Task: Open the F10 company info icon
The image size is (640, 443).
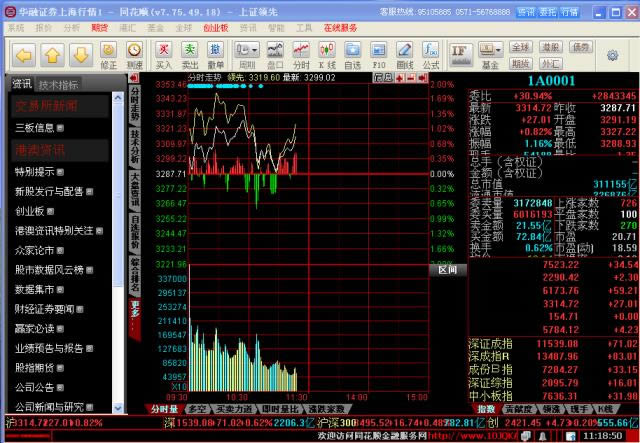Action: [x=379, y=52]
